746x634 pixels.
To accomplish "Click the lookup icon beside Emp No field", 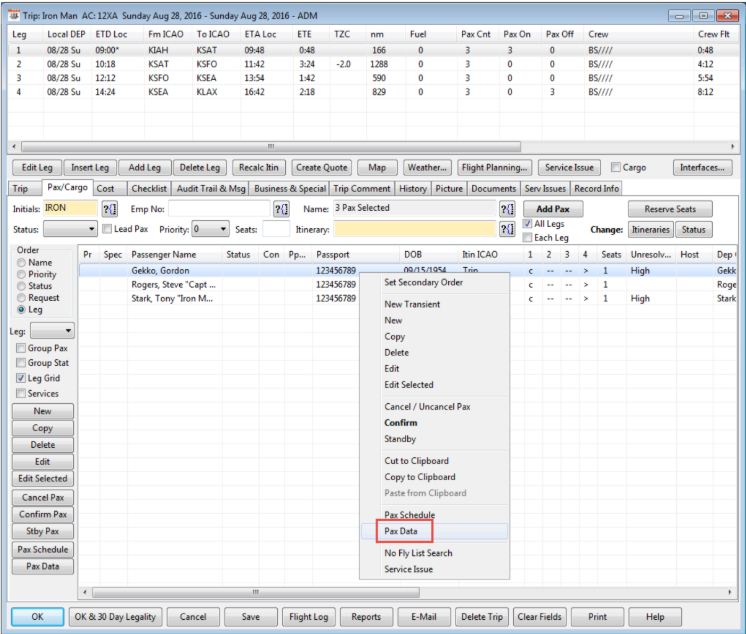I will pyautogui.click(x=280, y=209).
